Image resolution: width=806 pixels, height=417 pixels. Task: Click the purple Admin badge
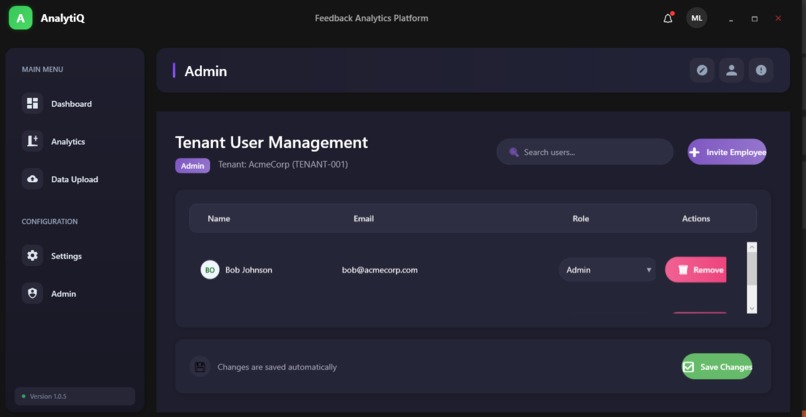pyautogui.click(x=192, y=166)
